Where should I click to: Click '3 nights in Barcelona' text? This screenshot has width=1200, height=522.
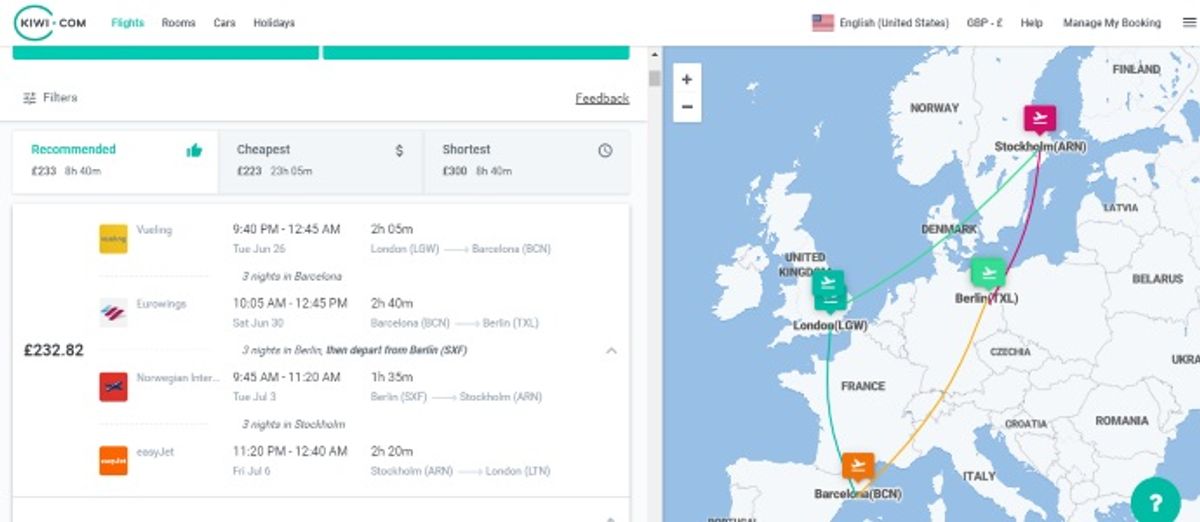292,276
